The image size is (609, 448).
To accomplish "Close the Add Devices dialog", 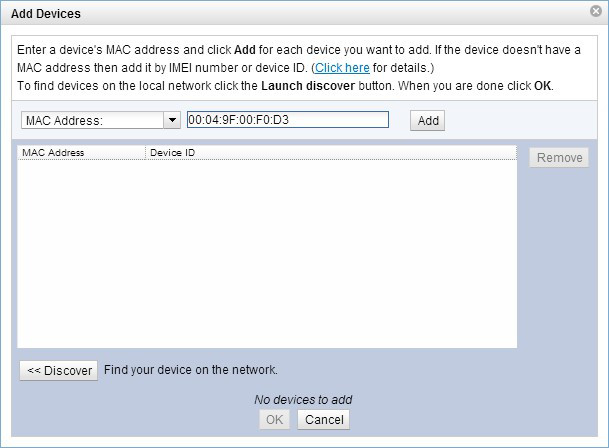I will (x=596, y=13).
